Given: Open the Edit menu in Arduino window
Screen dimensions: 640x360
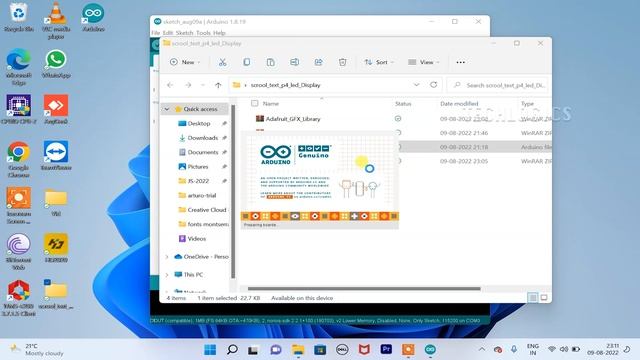Looking at the screenshot, I should (168, 33).
